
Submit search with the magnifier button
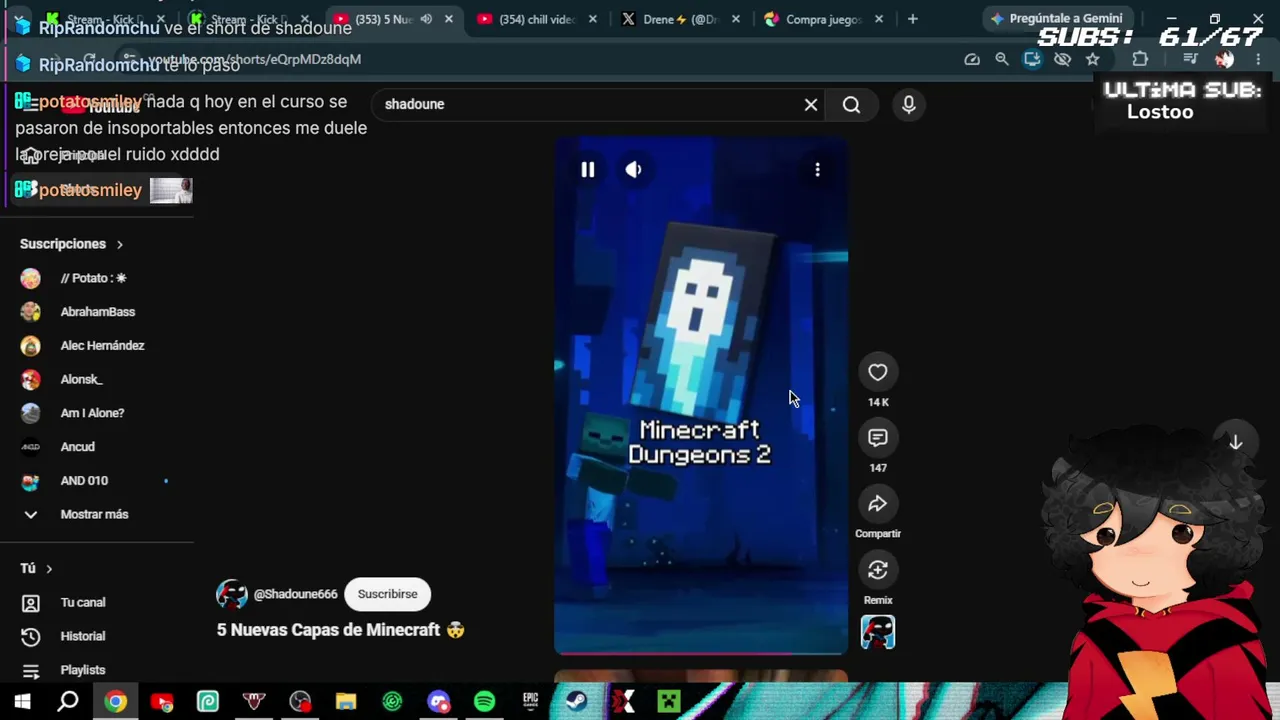(x=851, y=104)
